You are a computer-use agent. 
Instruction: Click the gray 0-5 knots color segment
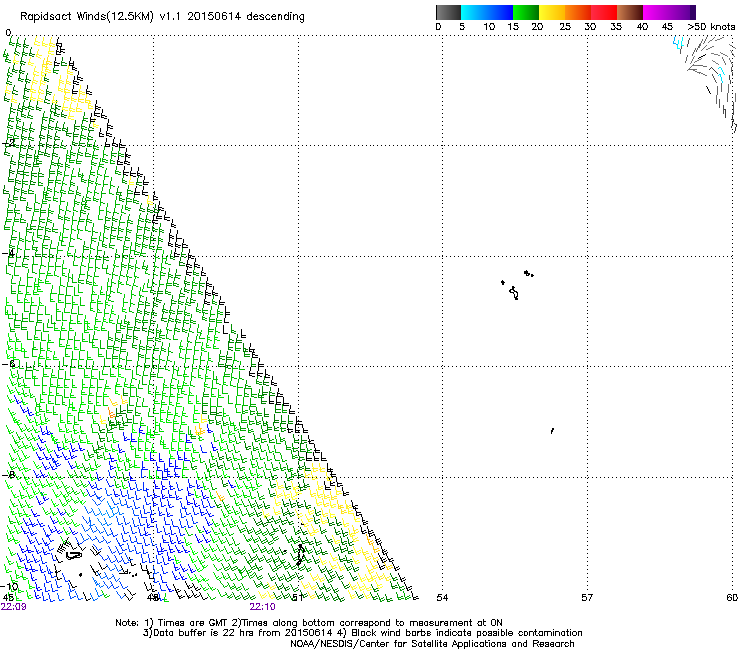click(448, 12)
